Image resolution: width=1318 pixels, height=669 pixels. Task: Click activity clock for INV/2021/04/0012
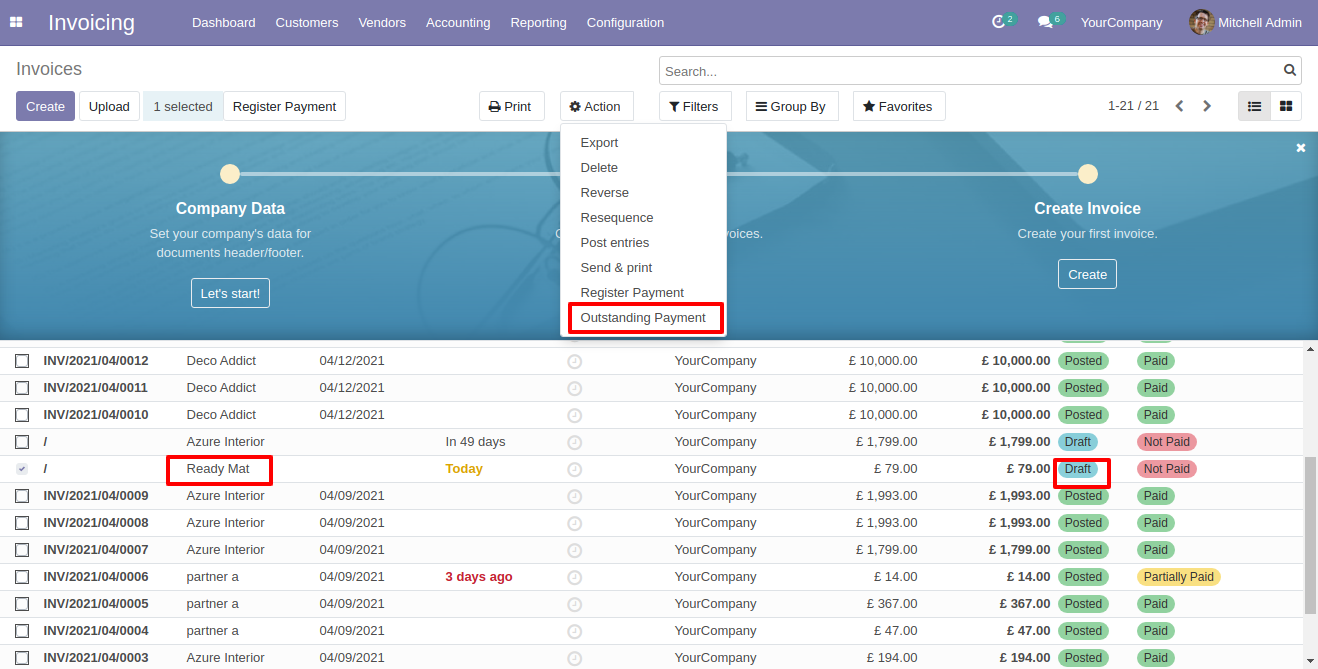click(x=574, y=361)
